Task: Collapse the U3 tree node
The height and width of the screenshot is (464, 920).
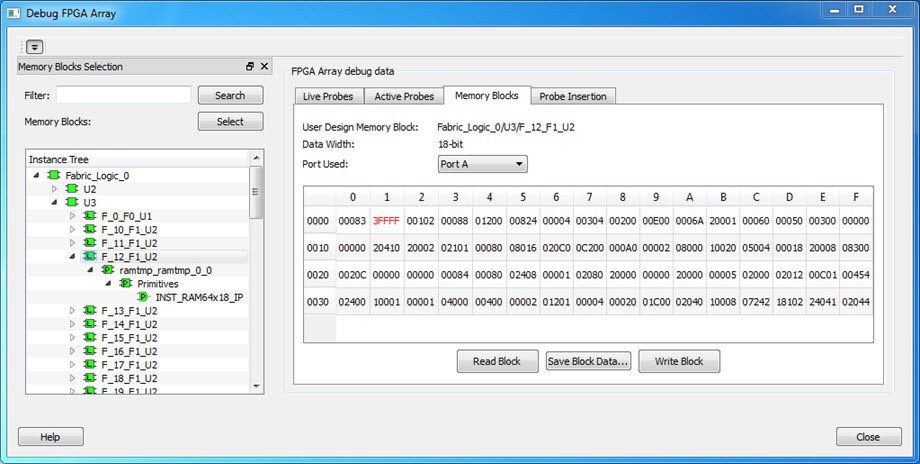Action: (x=54, y=202)
